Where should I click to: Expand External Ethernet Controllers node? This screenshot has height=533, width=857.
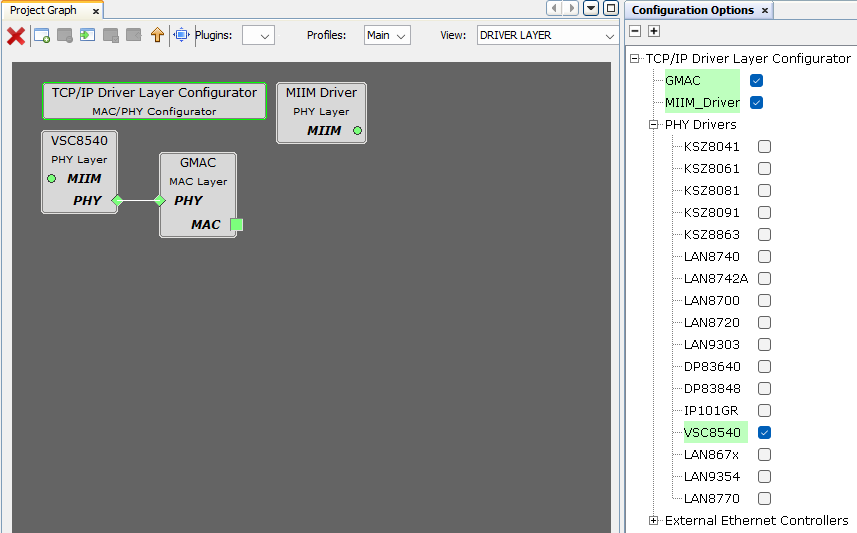click(x=653, y=520)
